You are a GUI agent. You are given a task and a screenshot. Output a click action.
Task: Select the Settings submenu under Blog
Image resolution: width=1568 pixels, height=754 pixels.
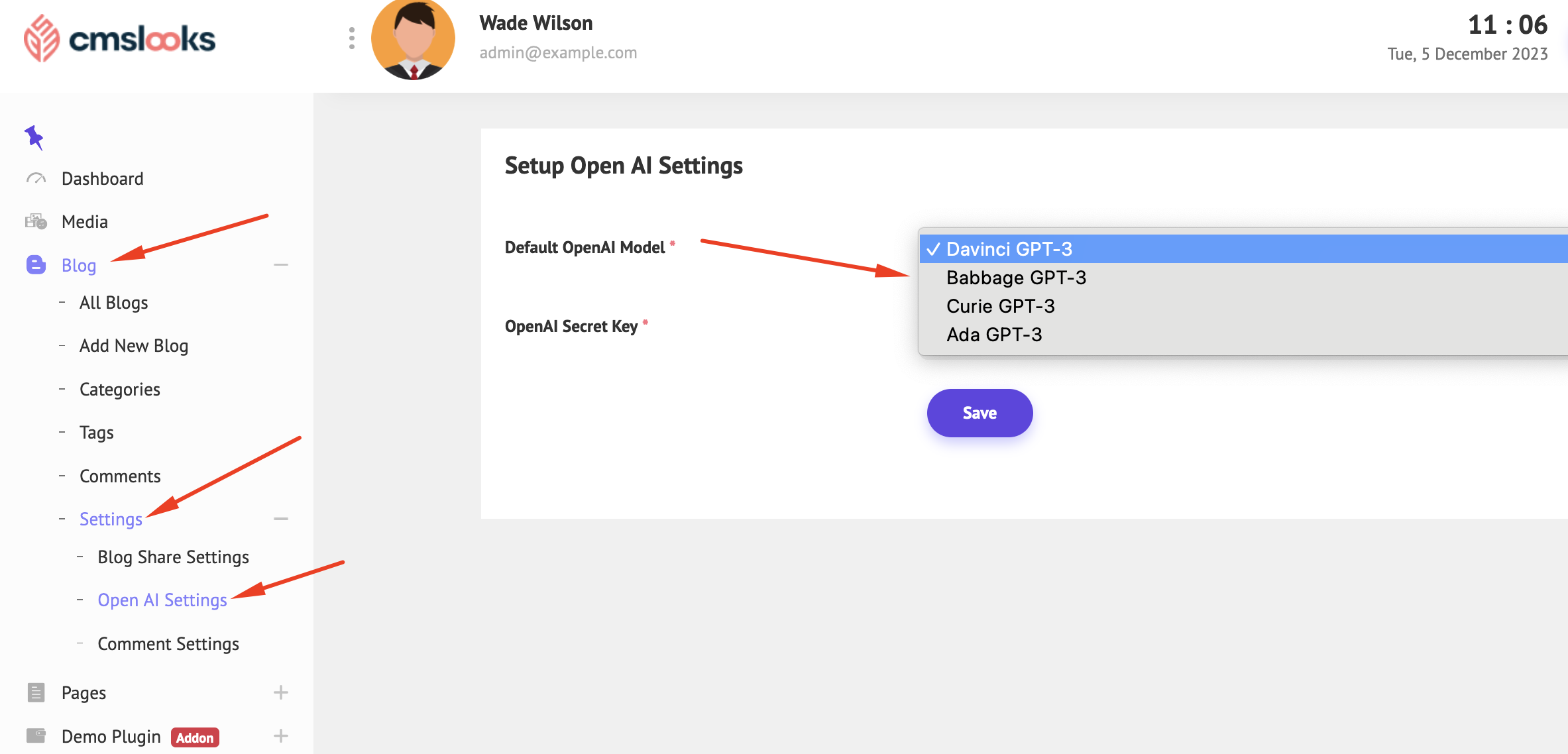[x=110, y=519]
